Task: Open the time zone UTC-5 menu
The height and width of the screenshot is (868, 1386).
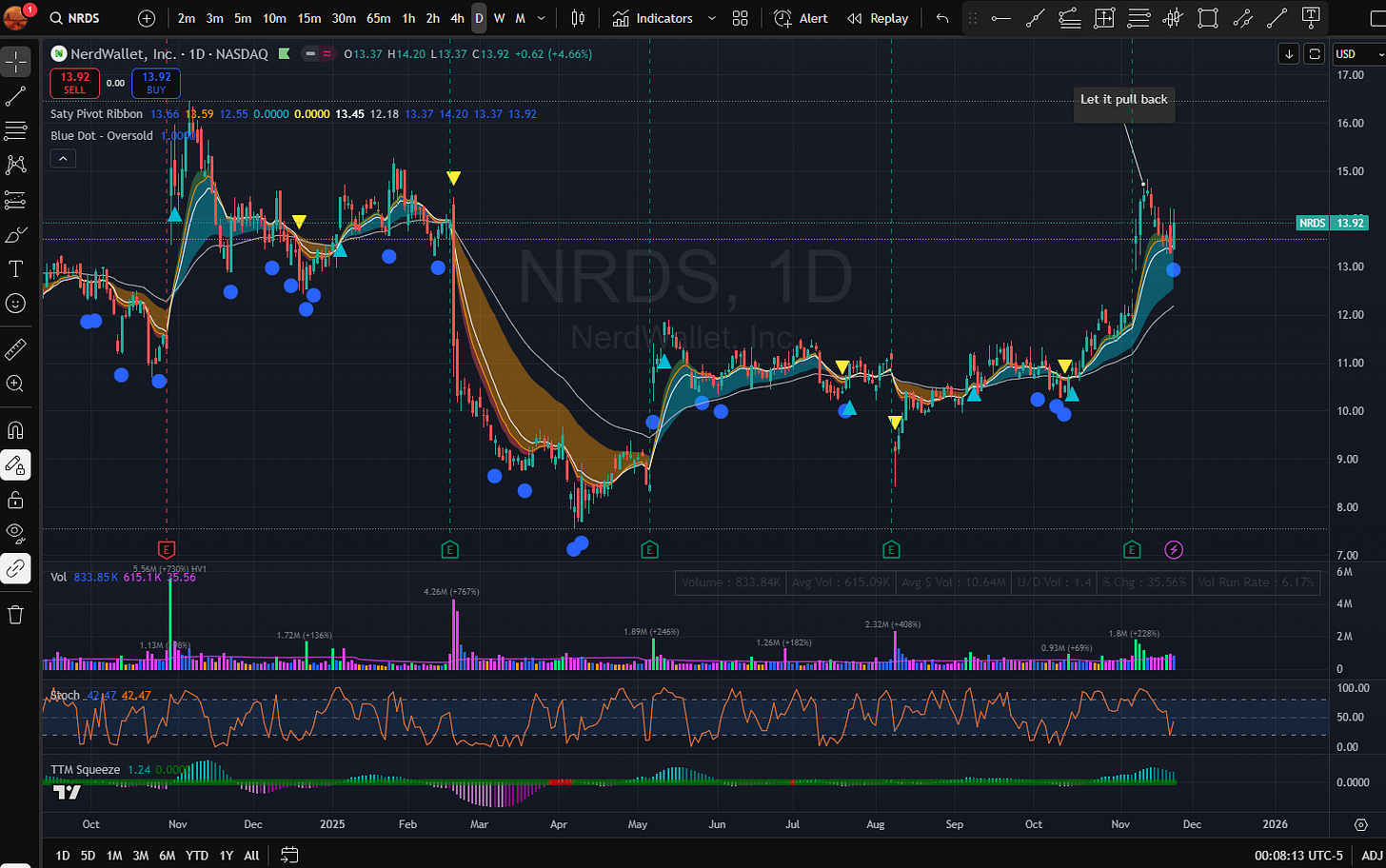Action: [x=1299, y=855]
